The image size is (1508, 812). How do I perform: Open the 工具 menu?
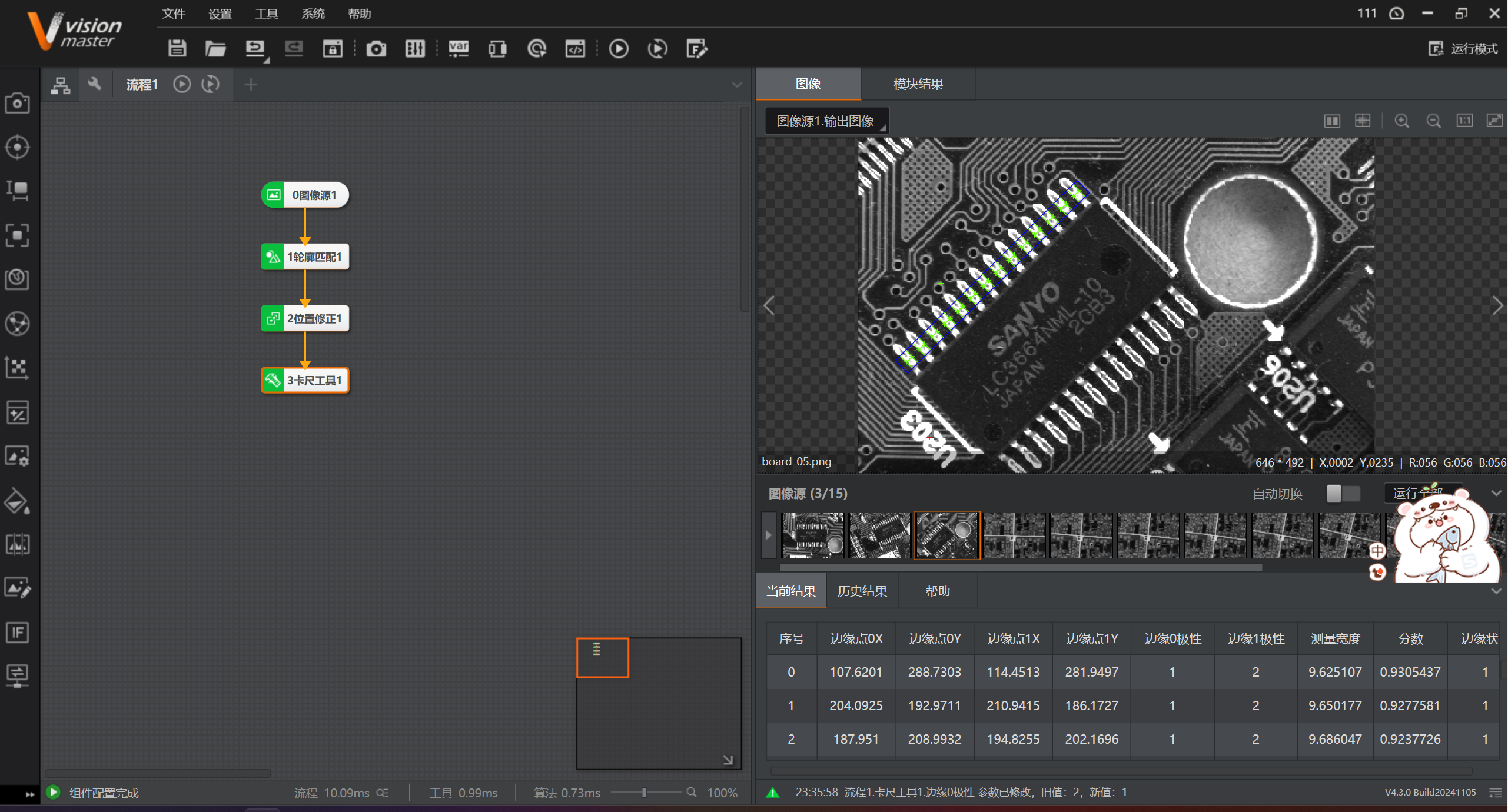click(x=266, y=14)
